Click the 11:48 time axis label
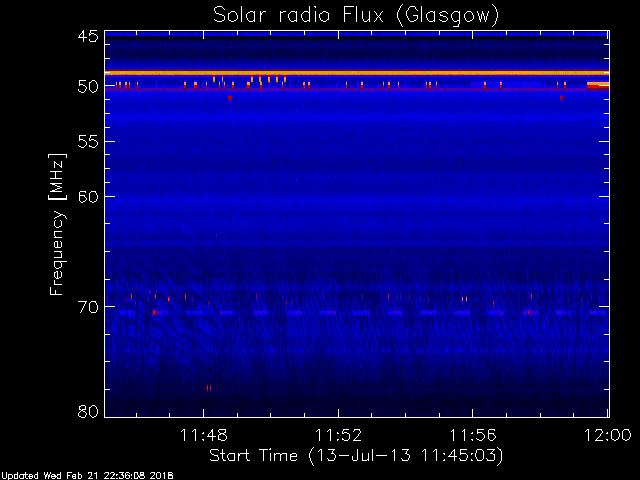The image size is (640, 480). (x=204, y=436)
